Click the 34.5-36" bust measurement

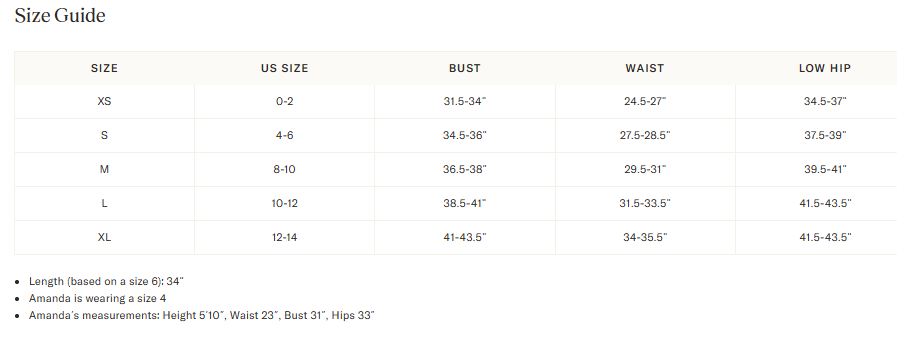tap(465, 136)
